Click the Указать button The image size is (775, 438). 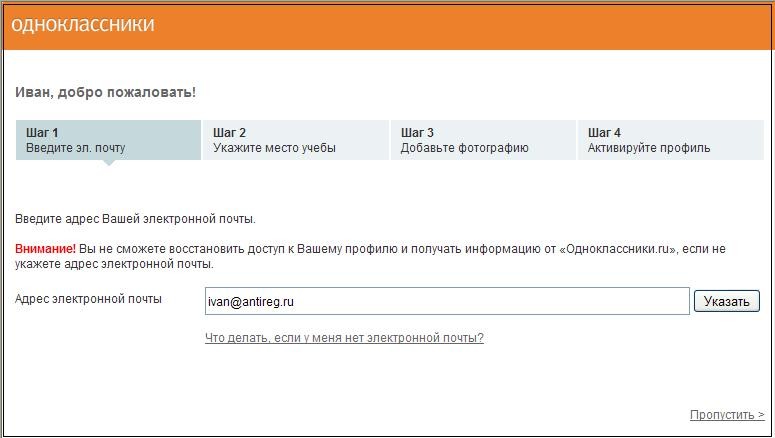[x=727, y=301]
